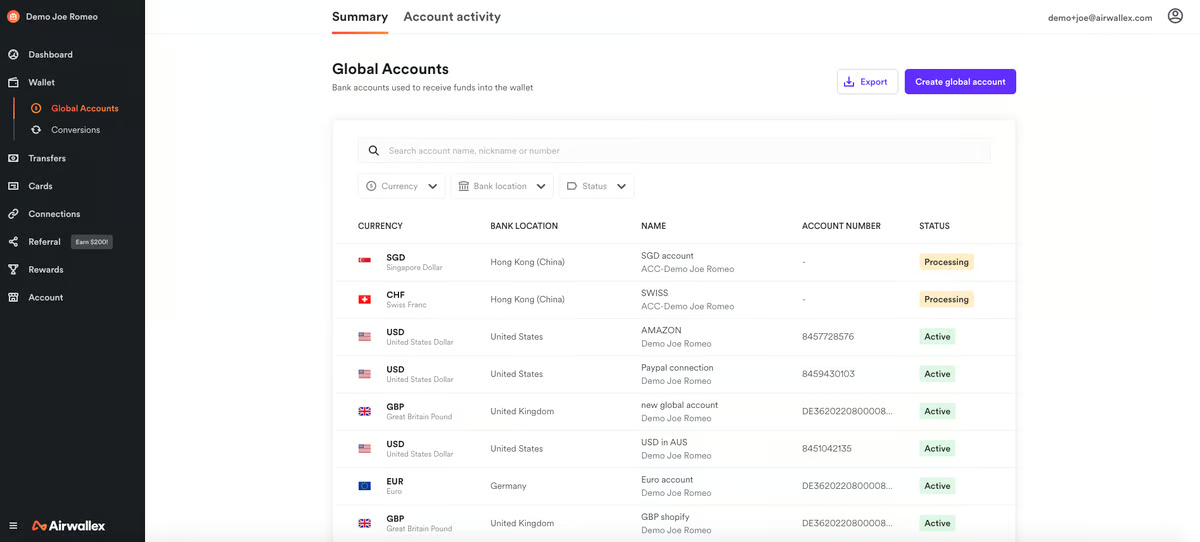This screenshot has height=542, width=1200.
Task: Open the Cards icon
Action: pyautogui.click(x=13, y=186)
